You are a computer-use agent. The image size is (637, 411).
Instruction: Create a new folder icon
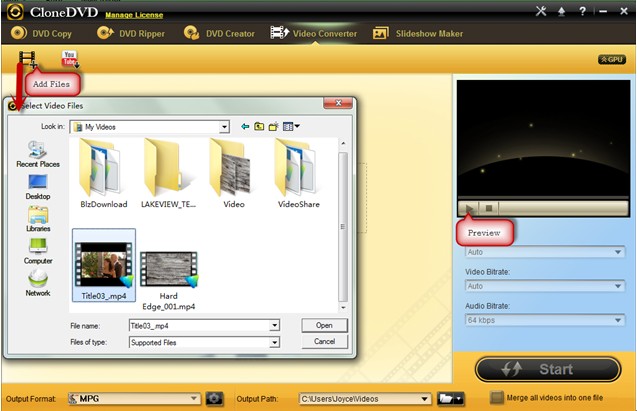pyautogui.click(x=273, y=127)
